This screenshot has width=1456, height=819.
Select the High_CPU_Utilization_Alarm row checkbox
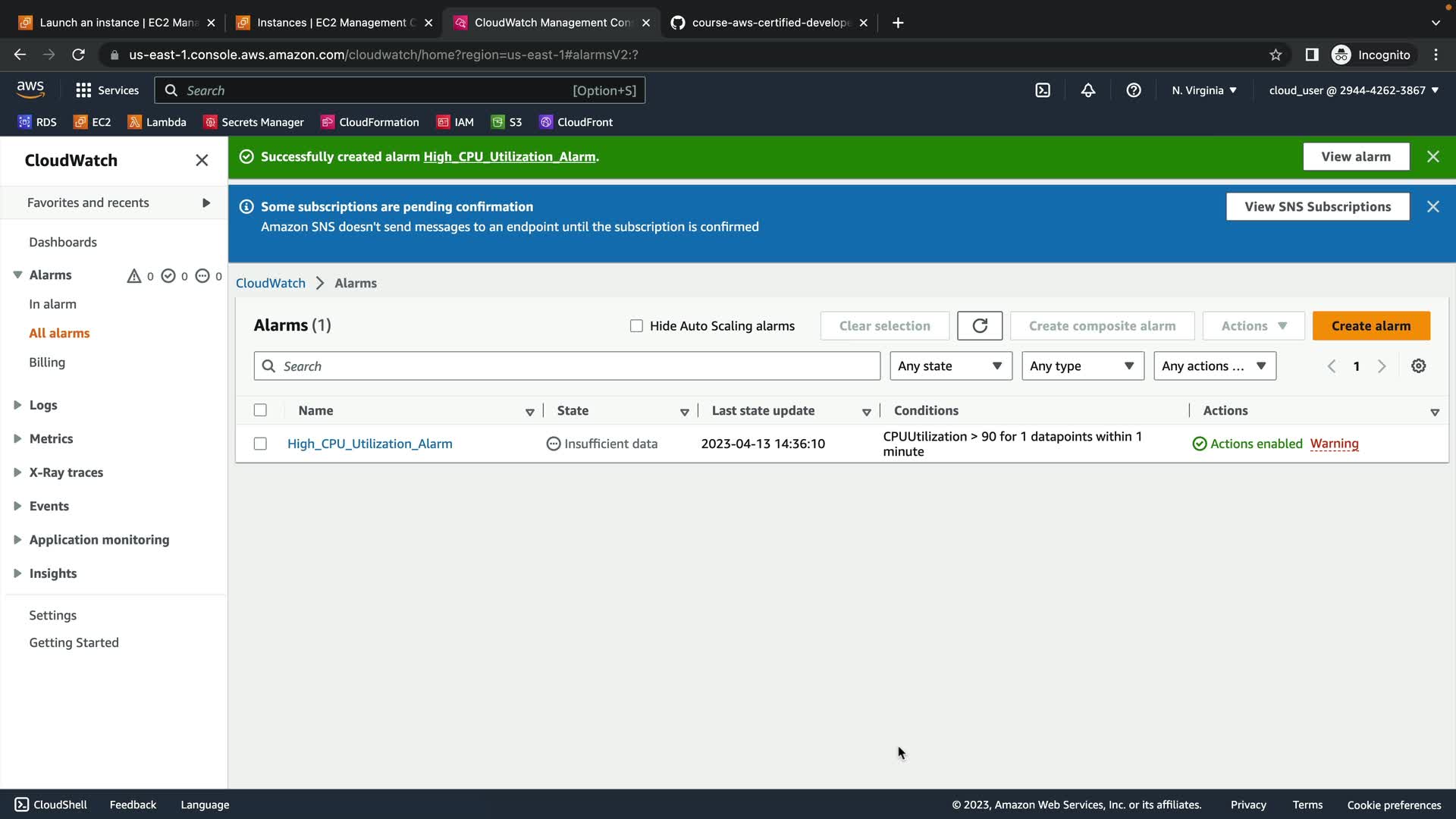[260, 444]
